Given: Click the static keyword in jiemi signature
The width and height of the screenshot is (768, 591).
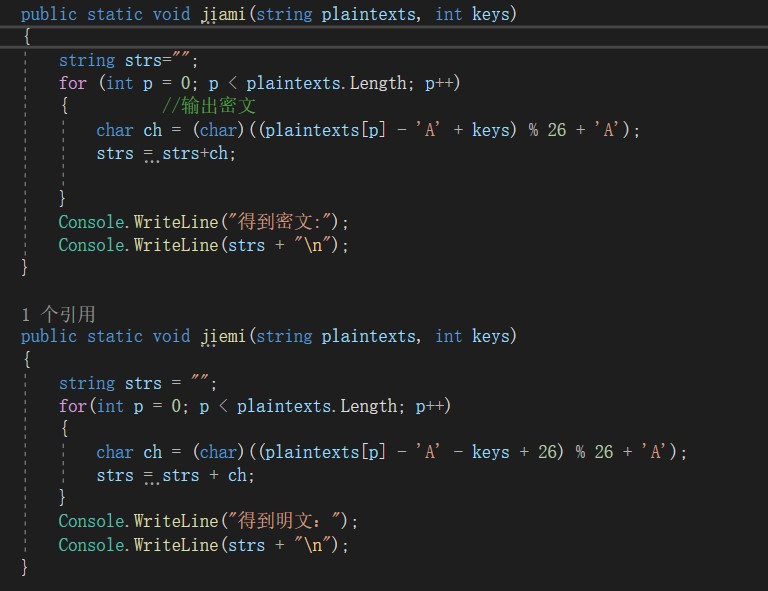Looking at the screenshot, I should (x=115, y=336).
